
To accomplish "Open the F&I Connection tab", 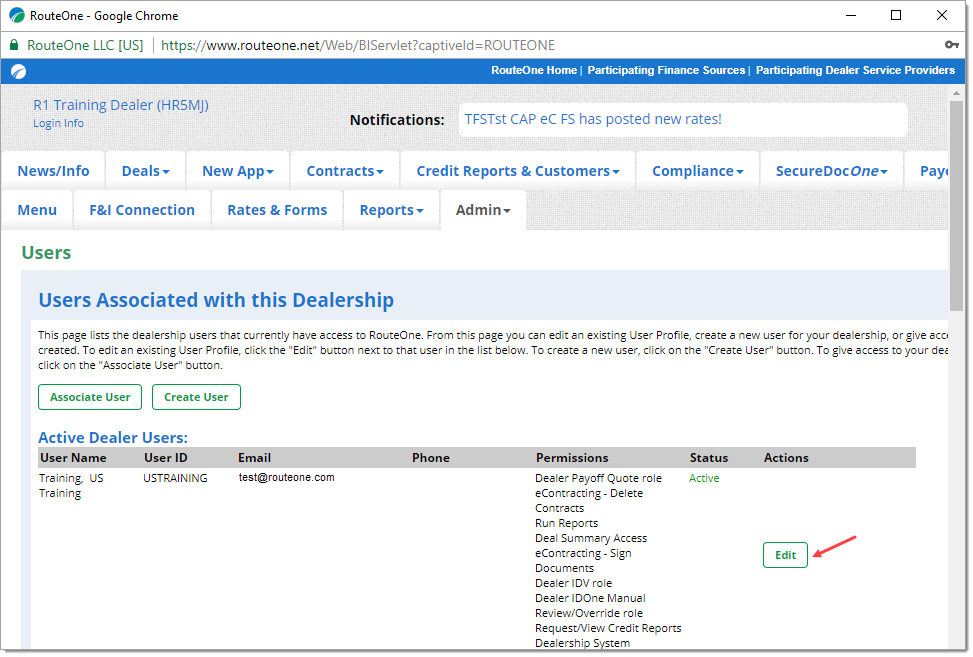I will (x=142, y=210).
